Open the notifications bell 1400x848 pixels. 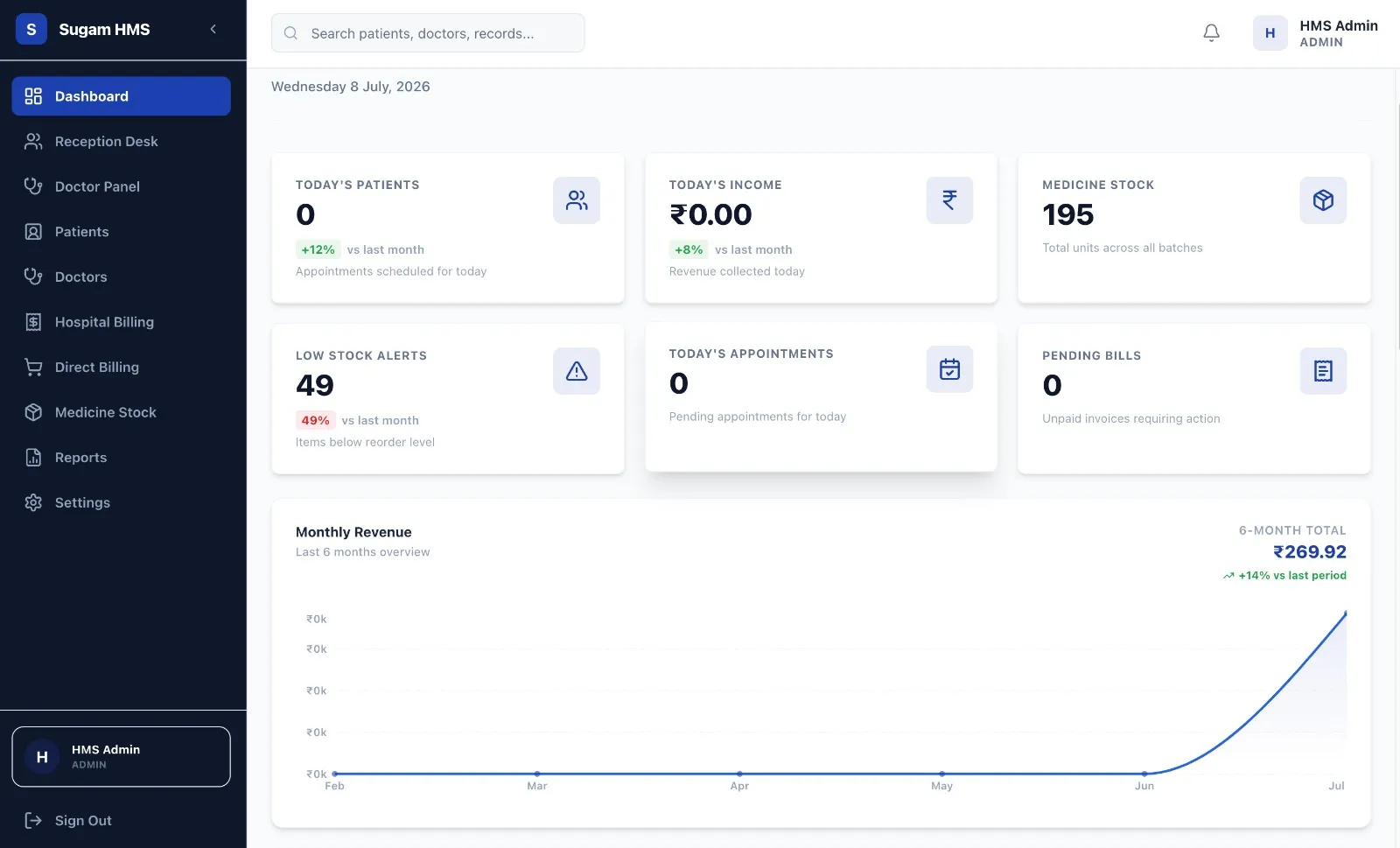pos(1211,33)
